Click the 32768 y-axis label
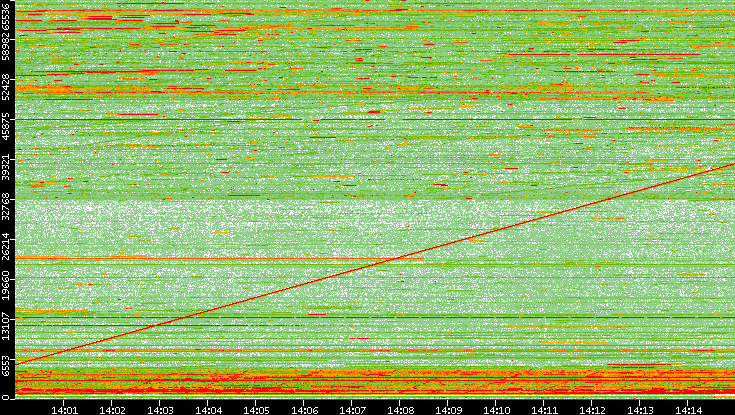Image resolution: width=735 pixels, height=415 pixels. (x=6, y=206)
